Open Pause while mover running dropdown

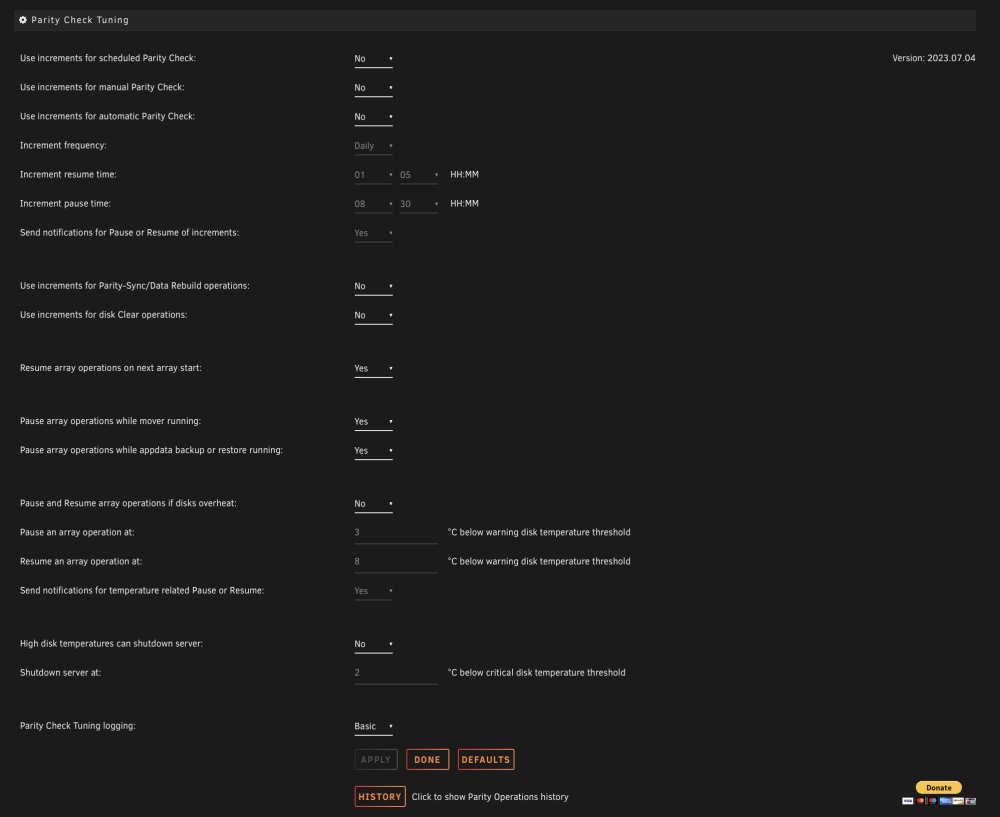pos(374,422)
